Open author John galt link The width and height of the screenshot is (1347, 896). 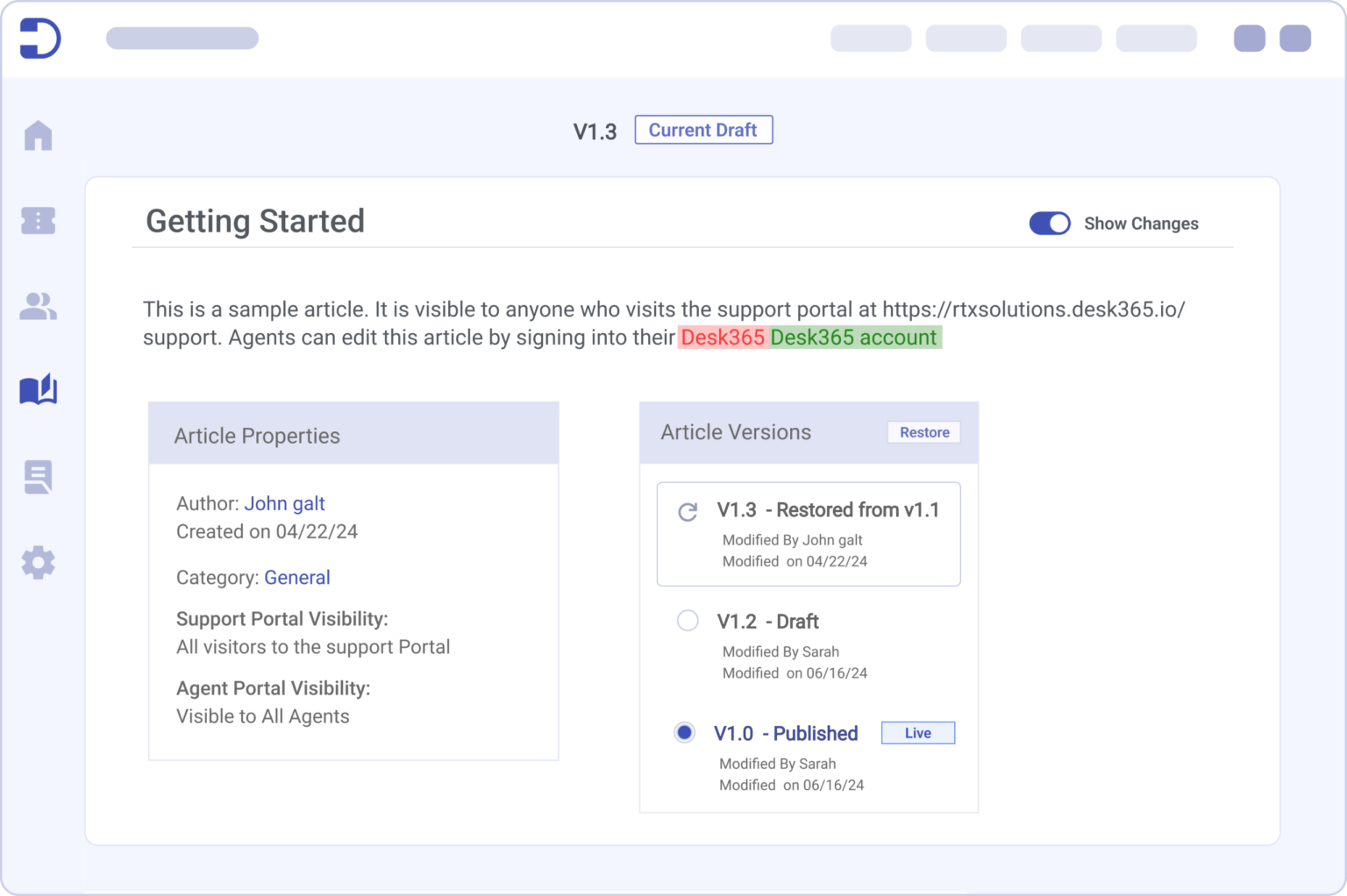(x=284, y=503)
